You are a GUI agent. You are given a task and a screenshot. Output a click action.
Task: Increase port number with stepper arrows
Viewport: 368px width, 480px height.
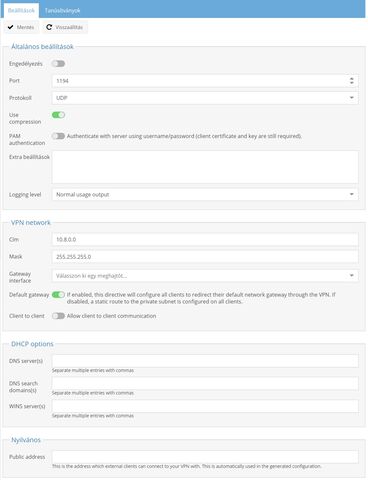[352, 79]
